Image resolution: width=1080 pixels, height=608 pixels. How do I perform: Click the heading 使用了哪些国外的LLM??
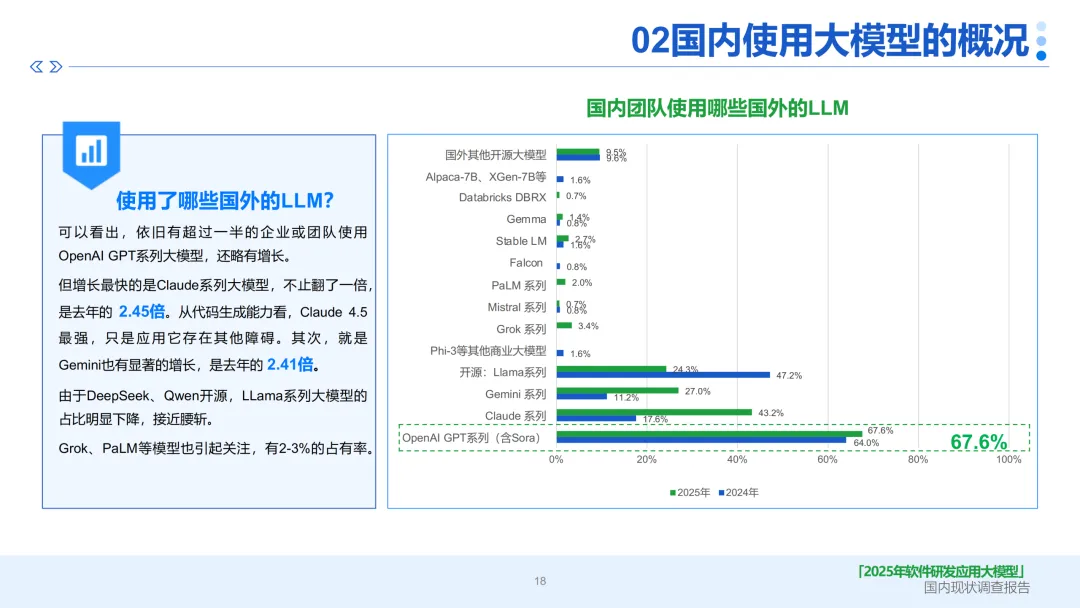tap(225, 200)
